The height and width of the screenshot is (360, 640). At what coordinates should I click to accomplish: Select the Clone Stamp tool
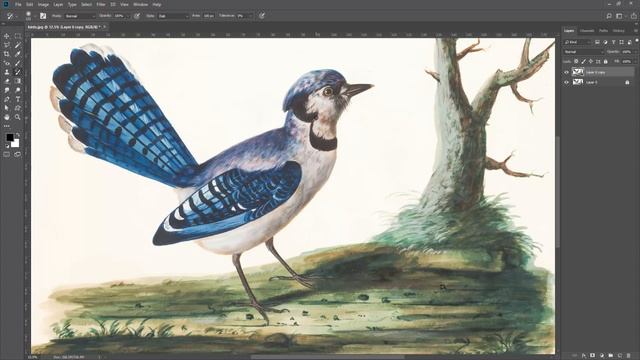pos(7,72)
